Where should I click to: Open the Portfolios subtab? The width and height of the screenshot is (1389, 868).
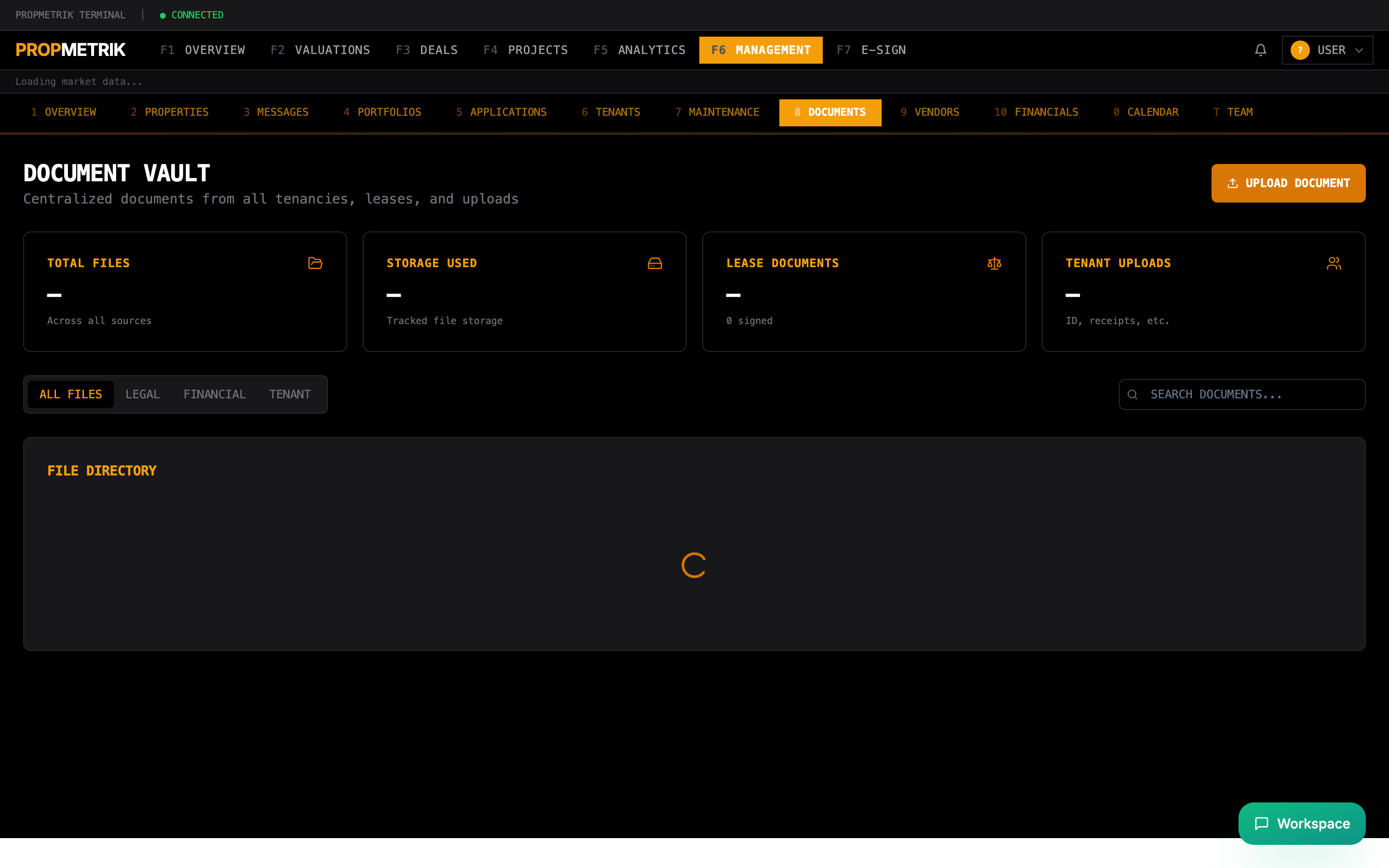(x=381, y=112)
